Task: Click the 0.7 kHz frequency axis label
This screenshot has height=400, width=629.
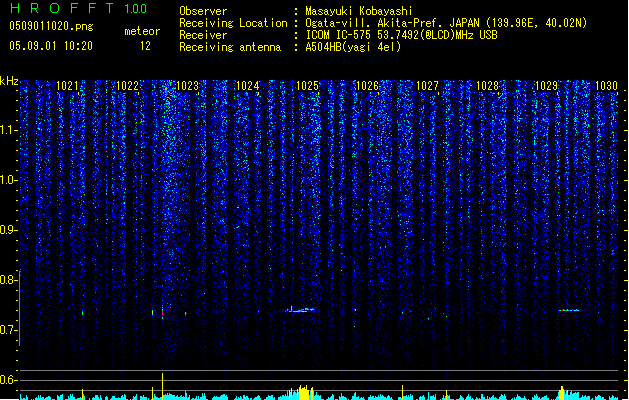Action: point(9,330)
